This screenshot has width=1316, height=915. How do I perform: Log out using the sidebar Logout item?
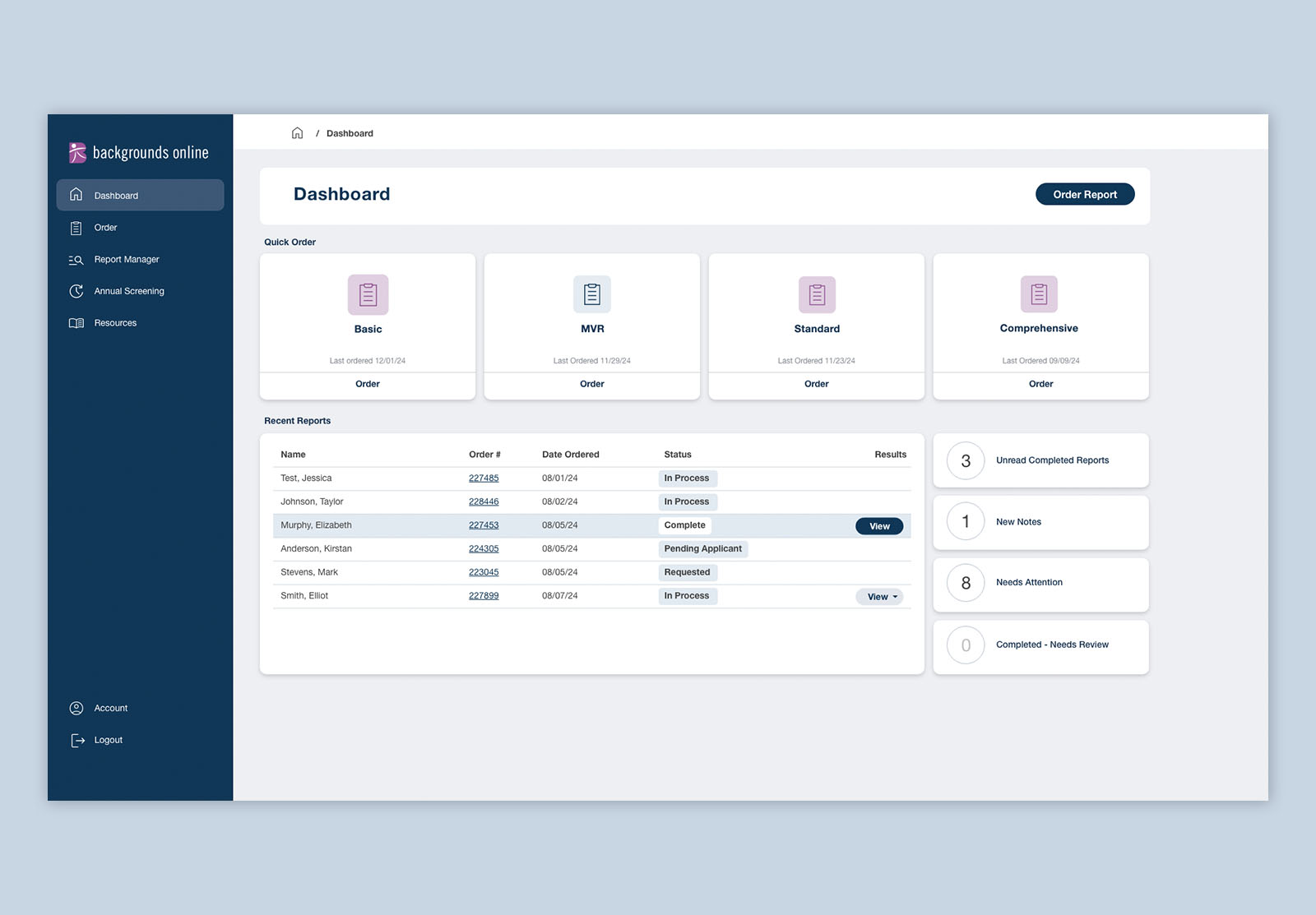click(108, 740)
